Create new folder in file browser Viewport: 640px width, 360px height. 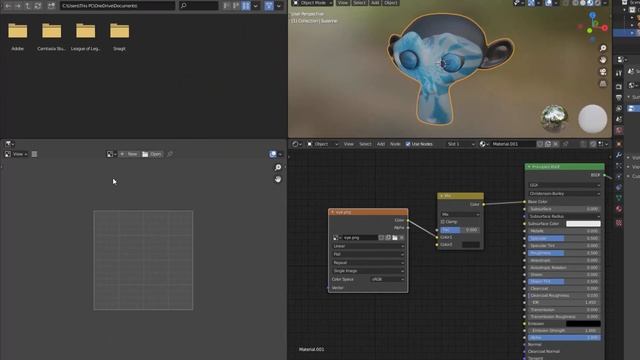[x=51, y=6]
